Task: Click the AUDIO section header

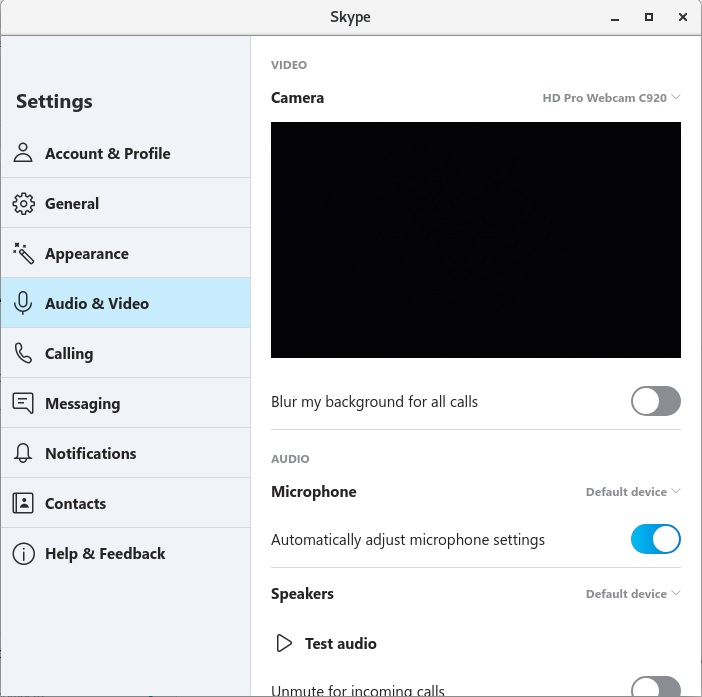Action: click(x=290, y=459)
